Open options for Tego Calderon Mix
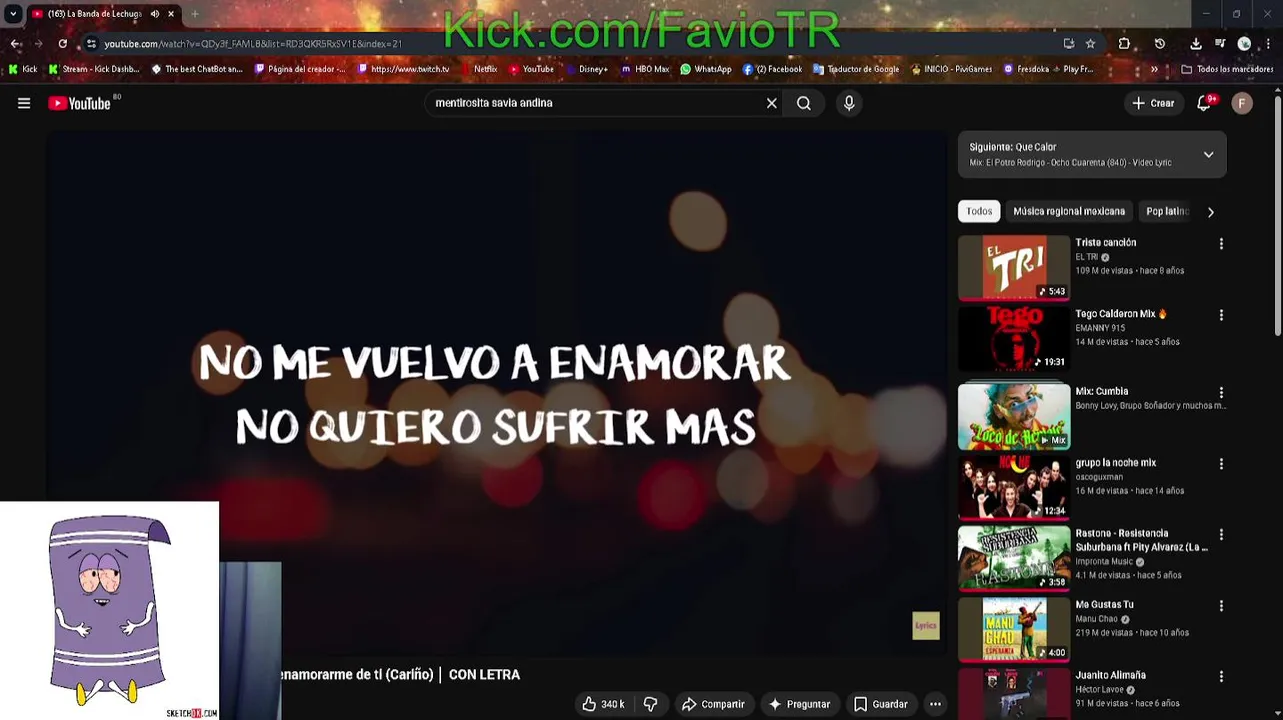 [x=1221, y=315]
